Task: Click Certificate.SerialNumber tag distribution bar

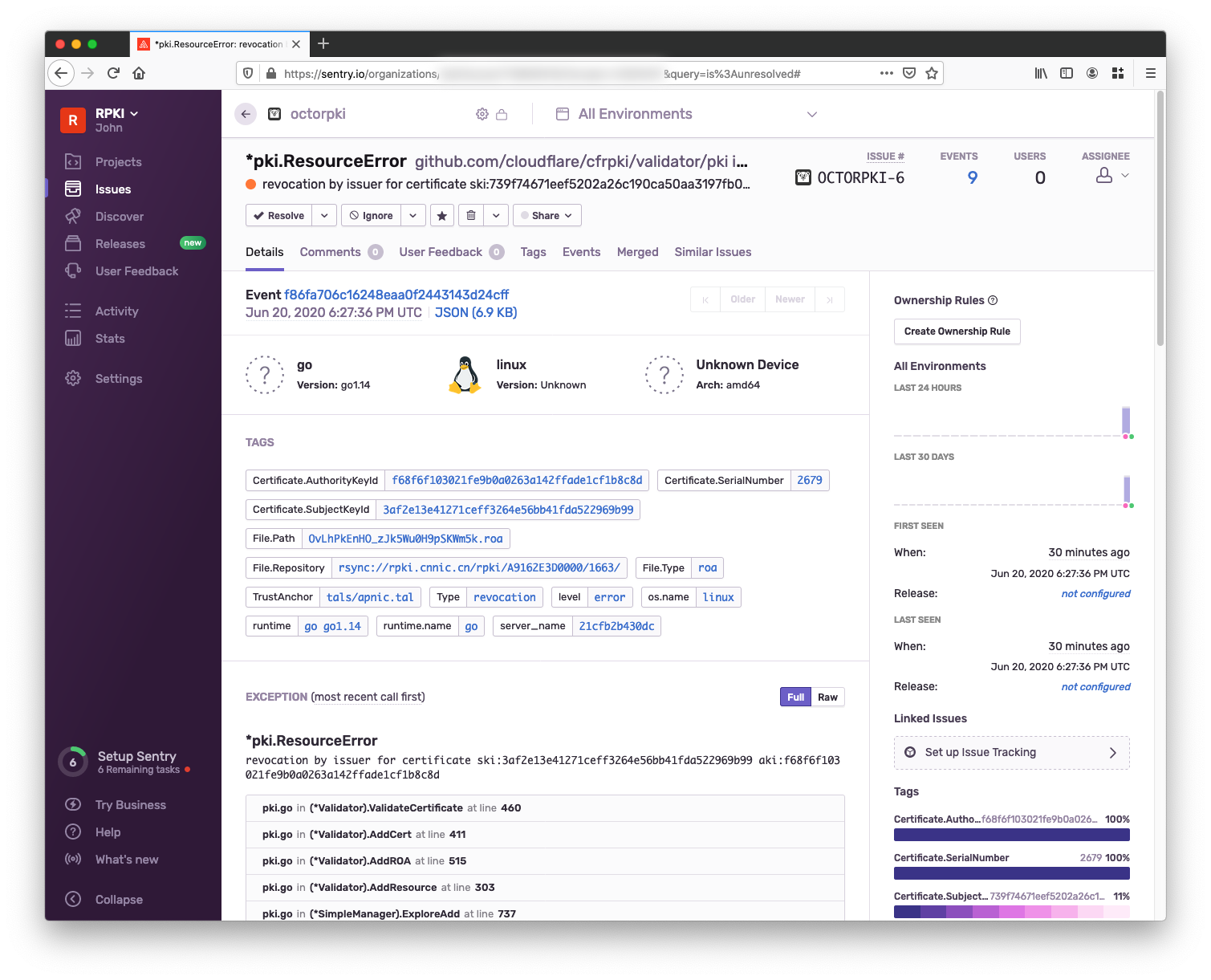Action: [1011, 873]
